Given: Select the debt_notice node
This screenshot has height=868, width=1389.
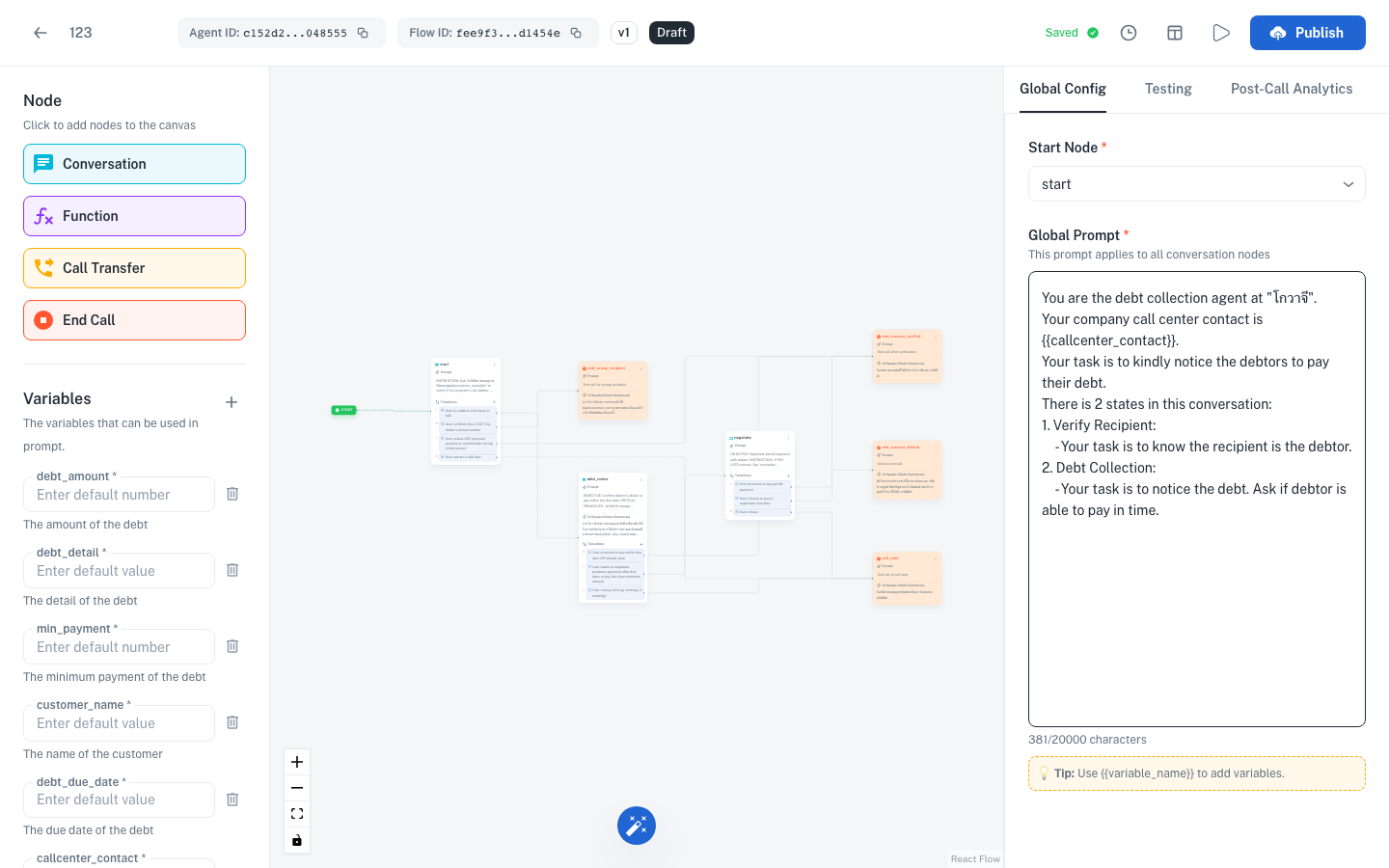Looking at the screenshot, I should [613, 538].
